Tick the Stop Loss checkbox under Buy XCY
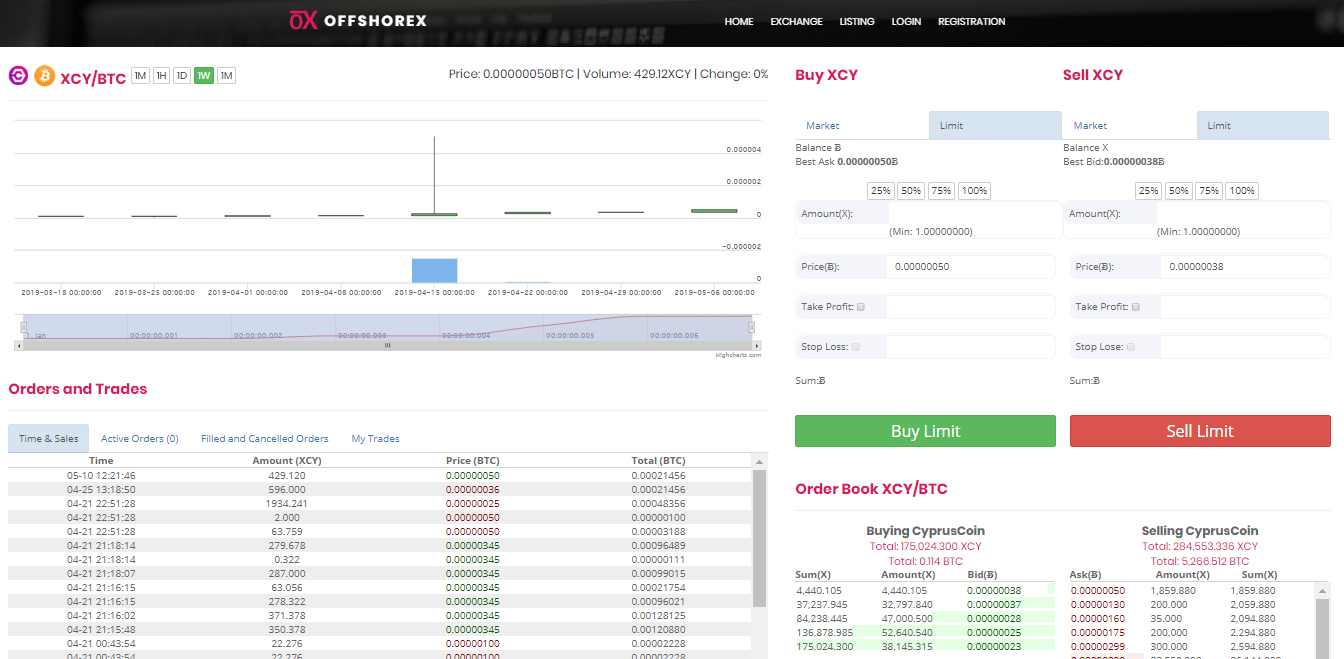Viewport: 1344px width, 659px height. [855, 347]
